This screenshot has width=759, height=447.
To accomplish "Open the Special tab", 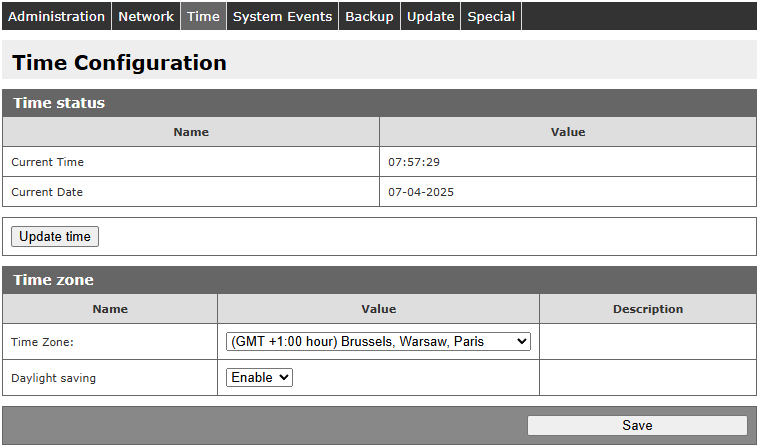I will point(491,16).
